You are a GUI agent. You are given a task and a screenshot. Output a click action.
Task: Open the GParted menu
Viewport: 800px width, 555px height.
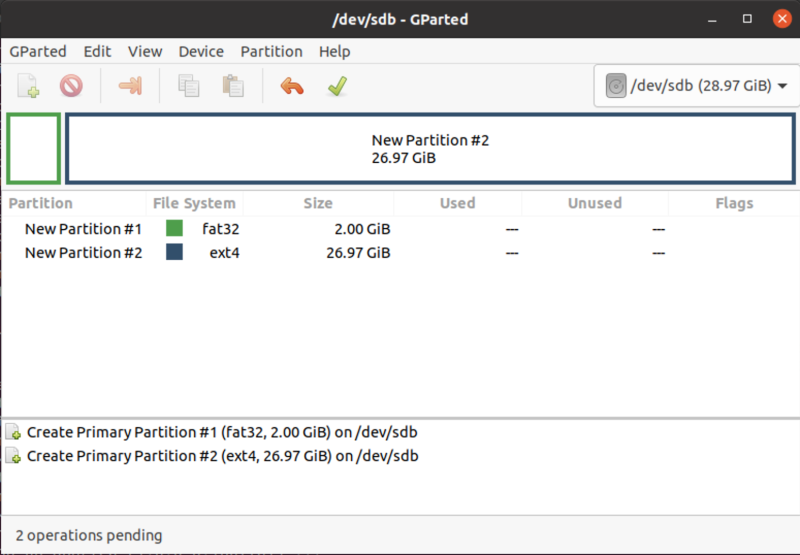[x=38, y=52]
